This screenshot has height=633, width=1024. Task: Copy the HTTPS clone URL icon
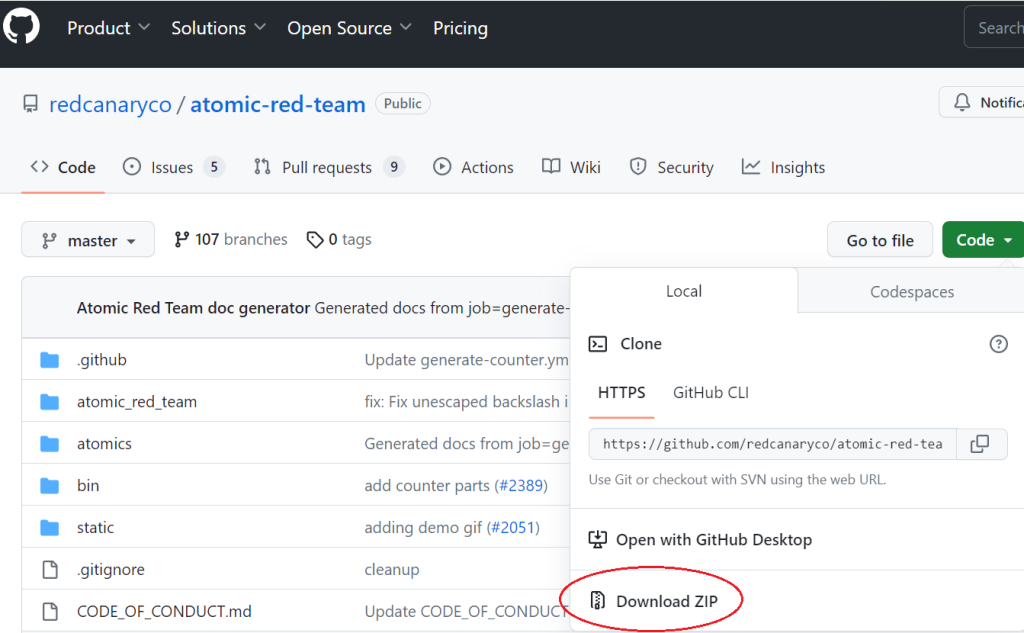980,444
